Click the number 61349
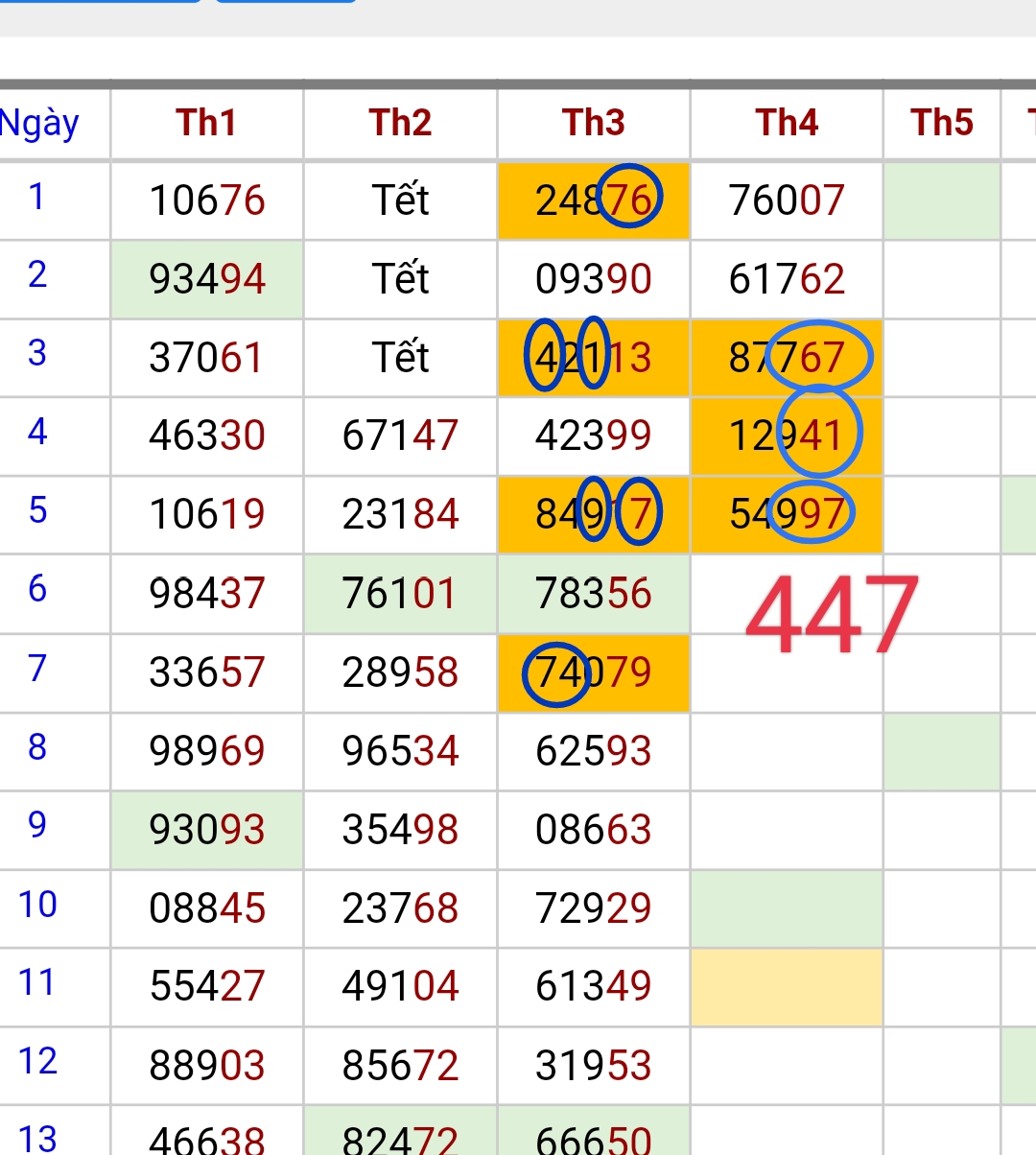This screenshot has height=1155, width=1036. pos(594,987)
